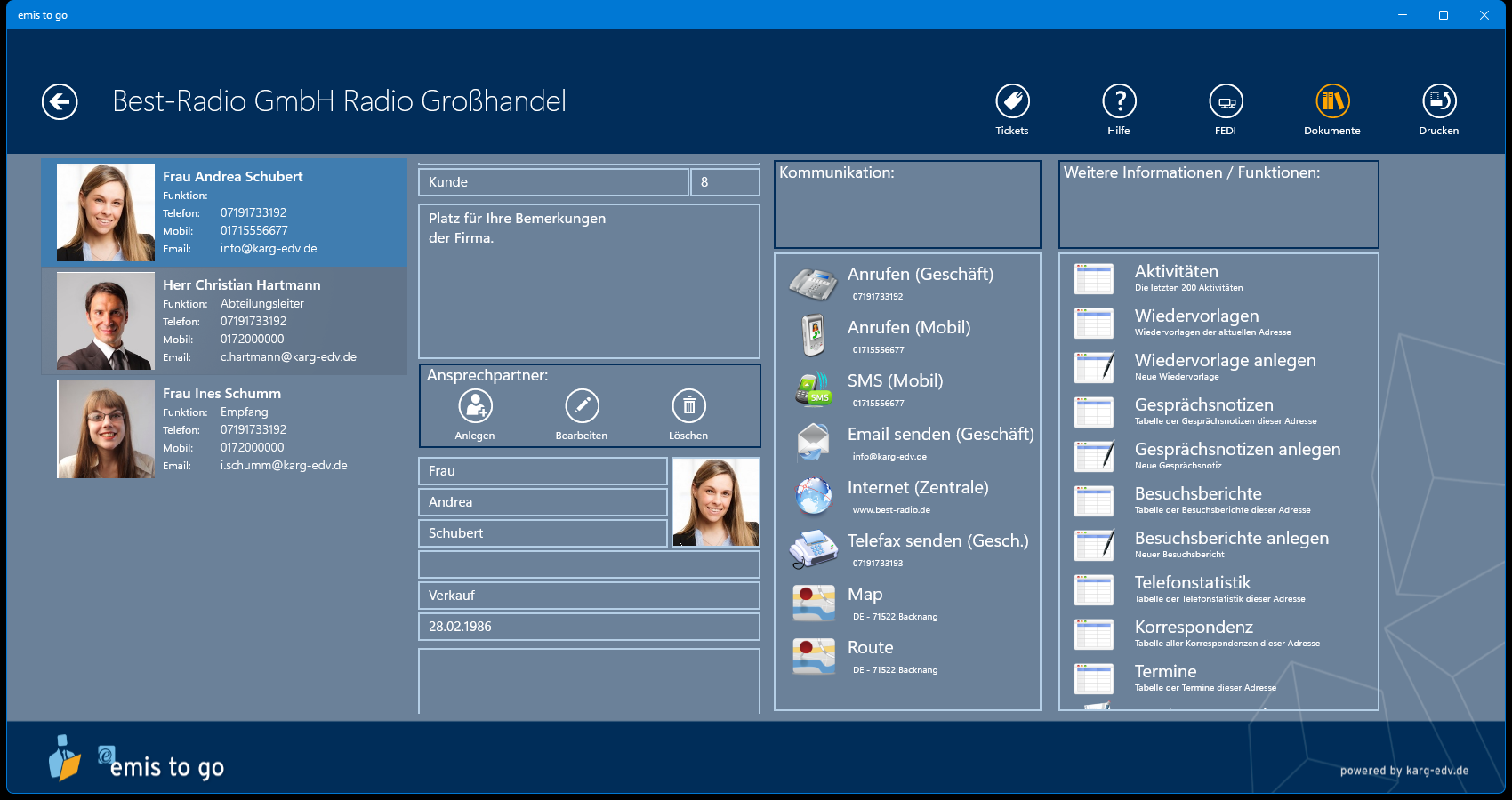The width and height of the screenshot is (1512, 800).
Task: Click the Aktivitäten table icon
Action: point(1094,279)
